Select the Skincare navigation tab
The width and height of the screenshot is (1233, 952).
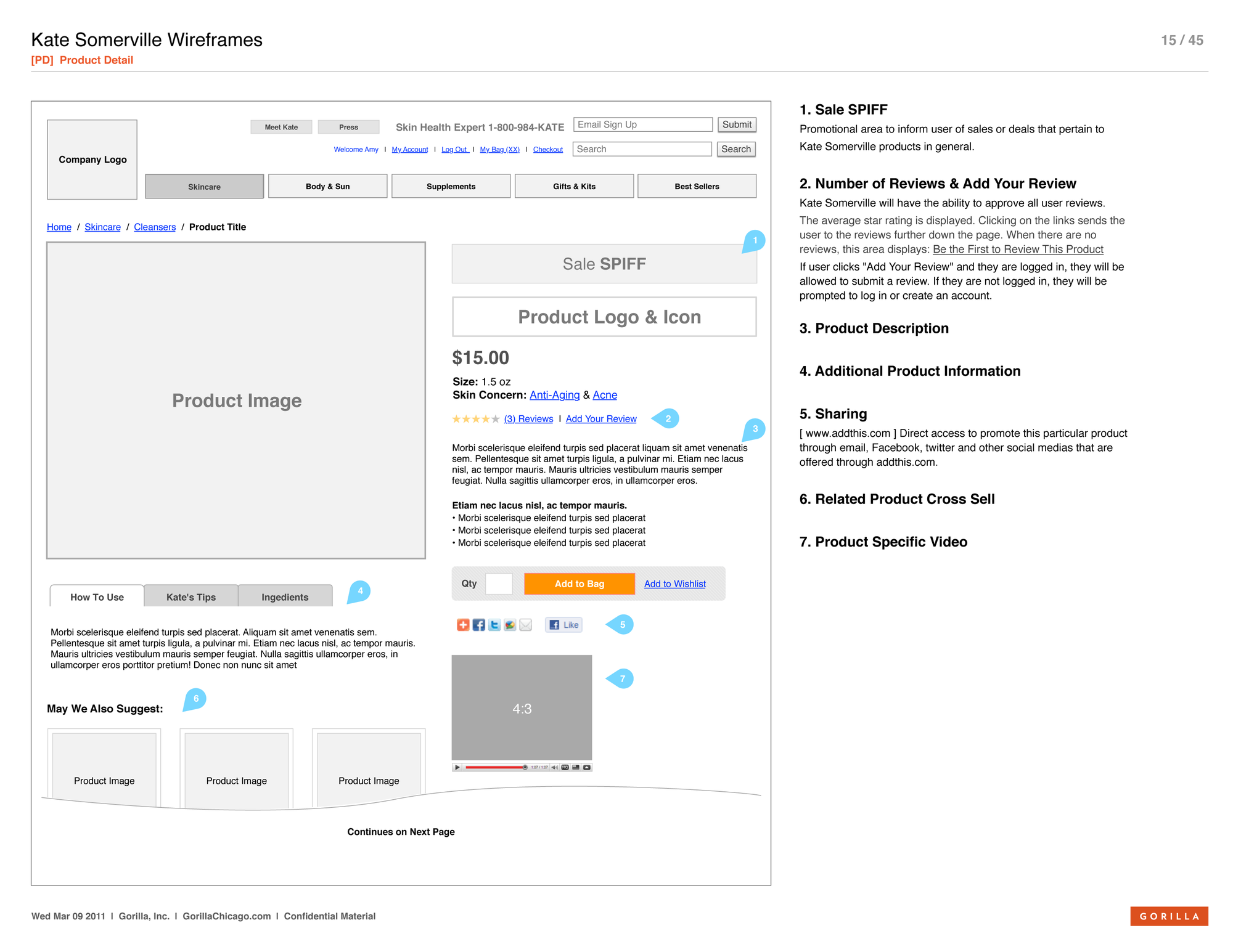204,186
